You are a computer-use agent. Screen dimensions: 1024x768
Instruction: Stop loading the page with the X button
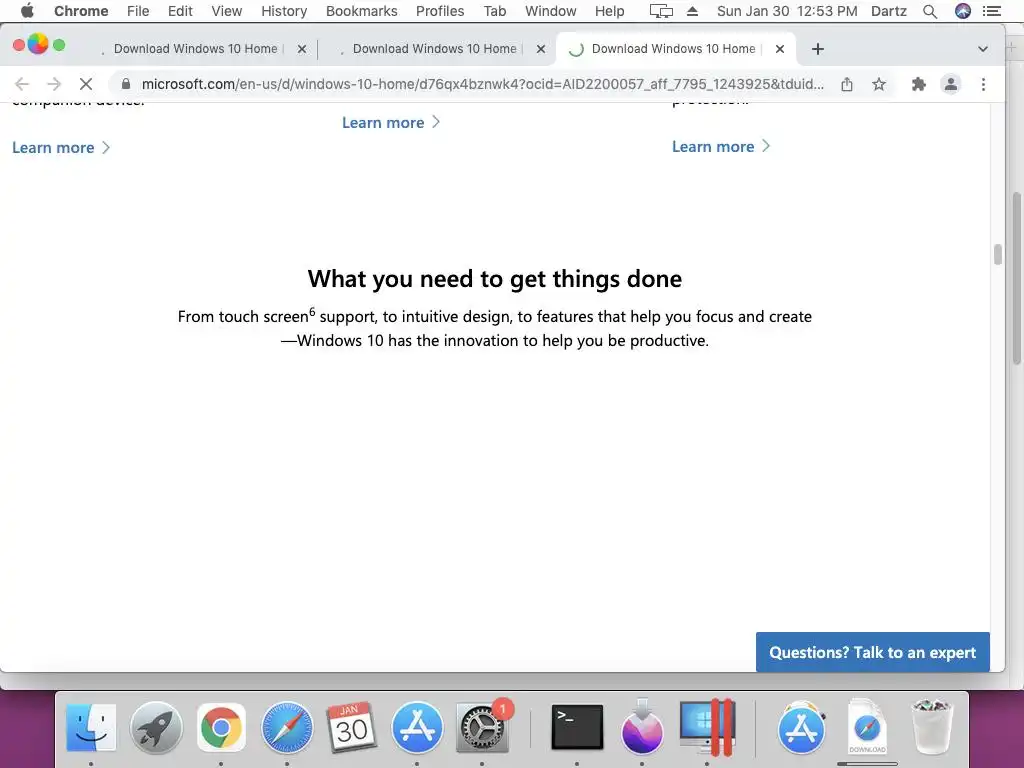tap(86, 84)
